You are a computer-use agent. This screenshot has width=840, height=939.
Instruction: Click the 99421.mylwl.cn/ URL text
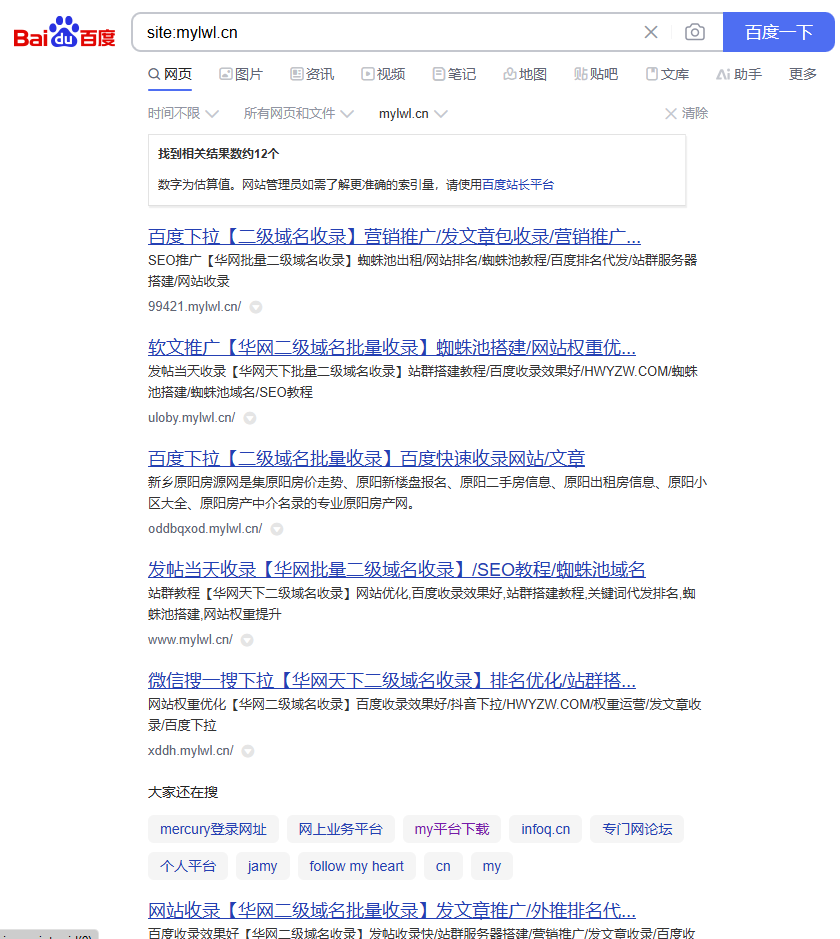(195, 307)
